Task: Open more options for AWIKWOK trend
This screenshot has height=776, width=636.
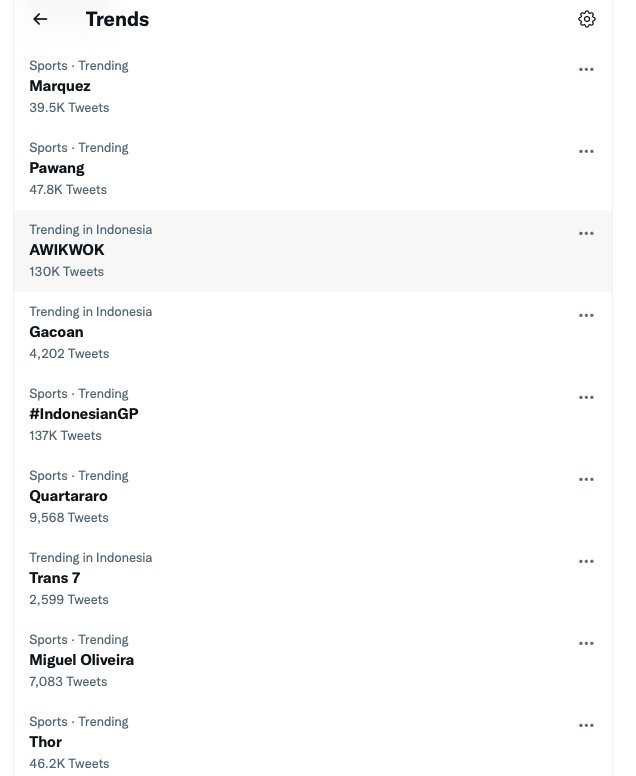Action: click(586, 233)
